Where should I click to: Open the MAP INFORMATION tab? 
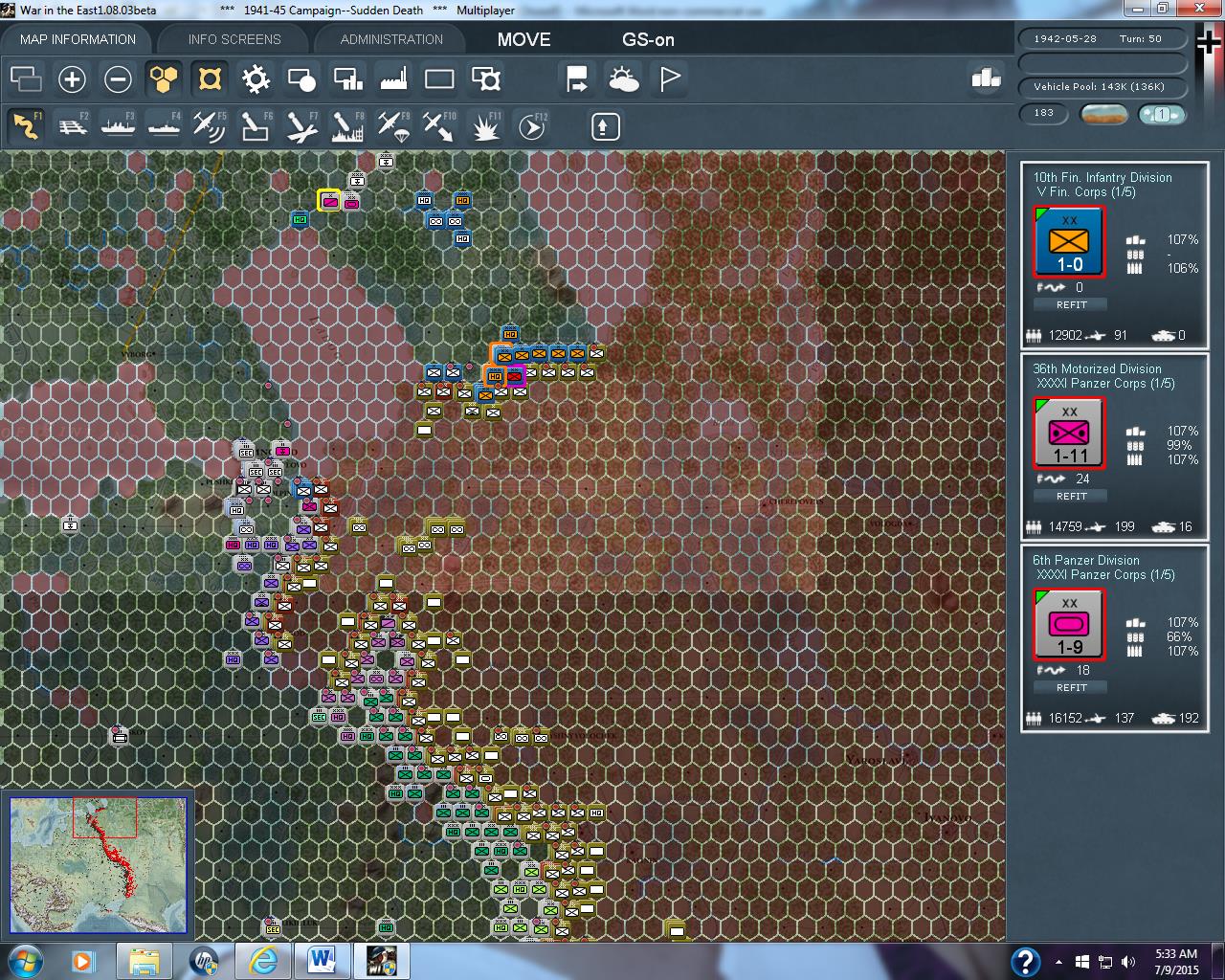coord(78,39)
